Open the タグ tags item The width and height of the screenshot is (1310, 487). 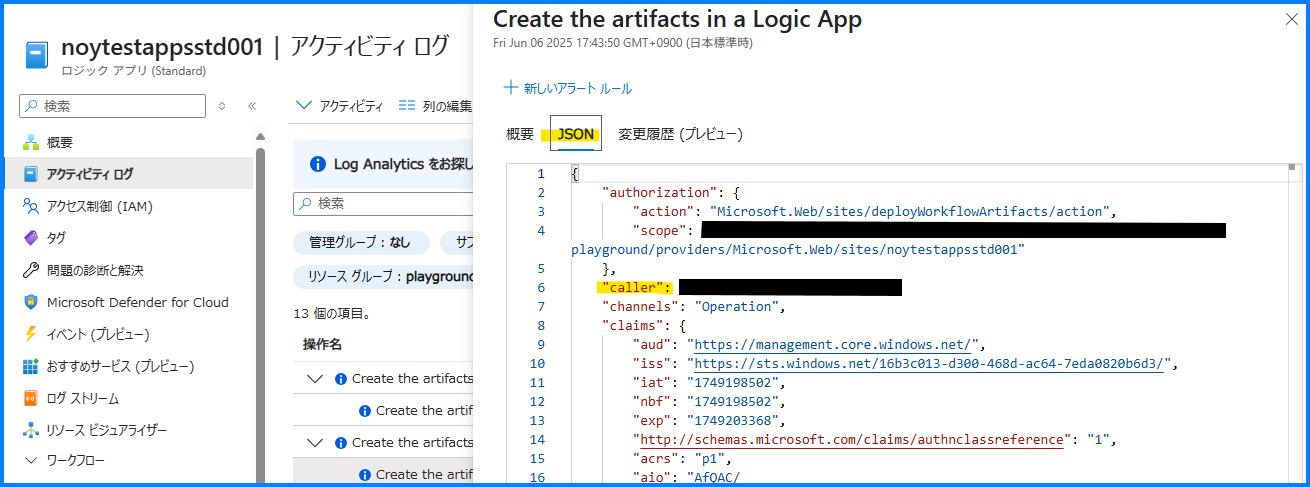[56, 238]
